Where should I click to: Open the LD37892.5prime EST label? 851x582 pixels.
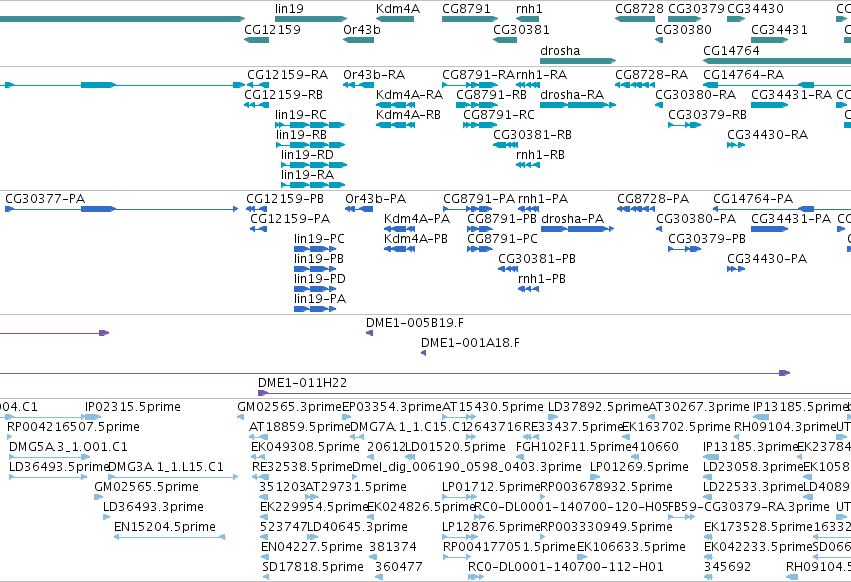click(x=598, y=407)
